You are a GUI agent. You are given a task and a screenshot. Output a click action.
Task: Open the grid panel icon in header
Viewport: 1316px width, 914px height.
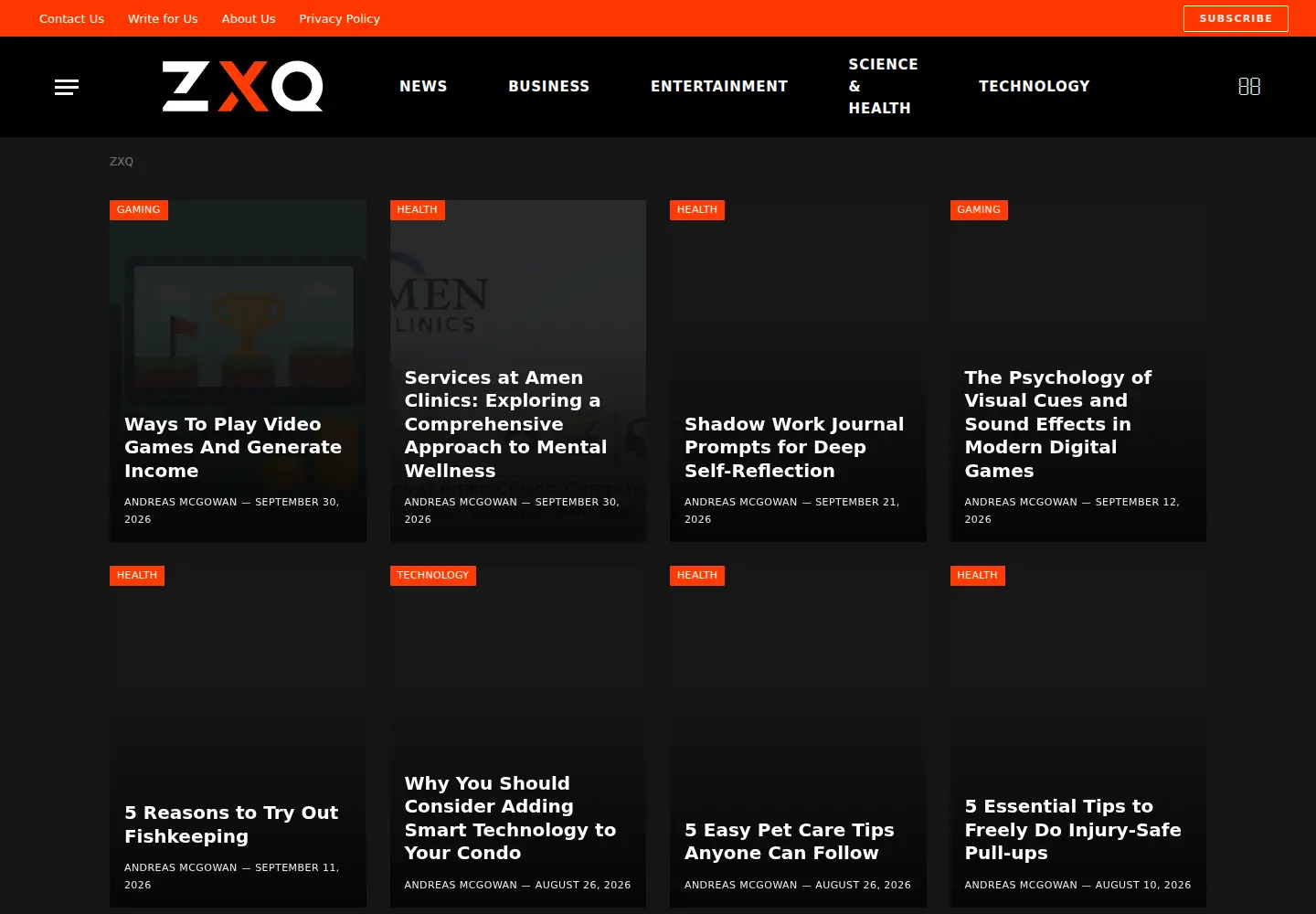point(1249,86)
